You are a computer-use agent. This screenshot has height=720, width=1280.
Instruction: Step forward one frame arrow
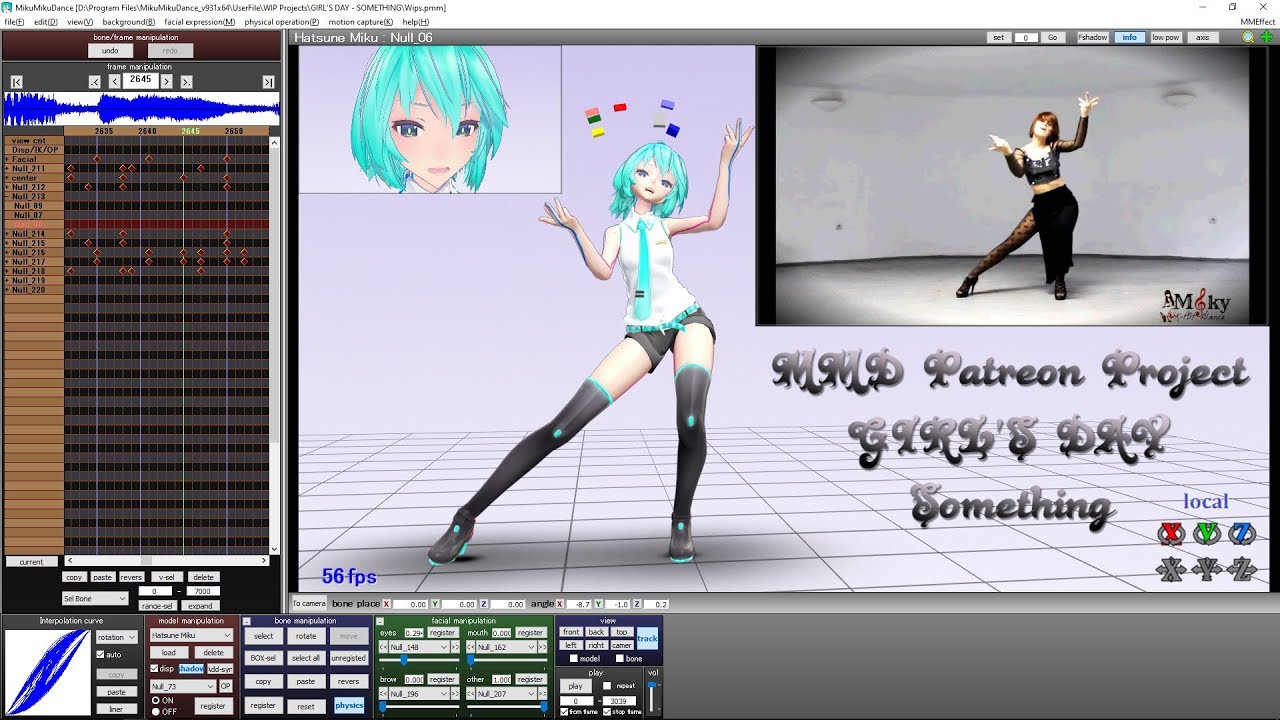(166, 82)
